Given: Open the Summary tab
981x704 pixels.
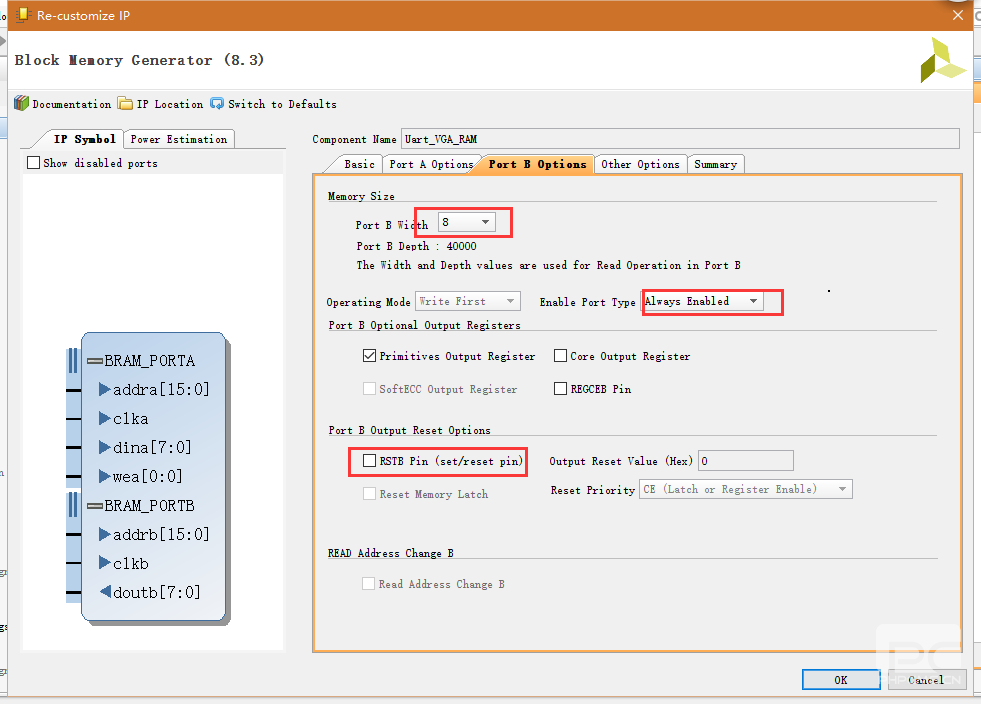Looking at the screenshot, I should click(715, 164).
